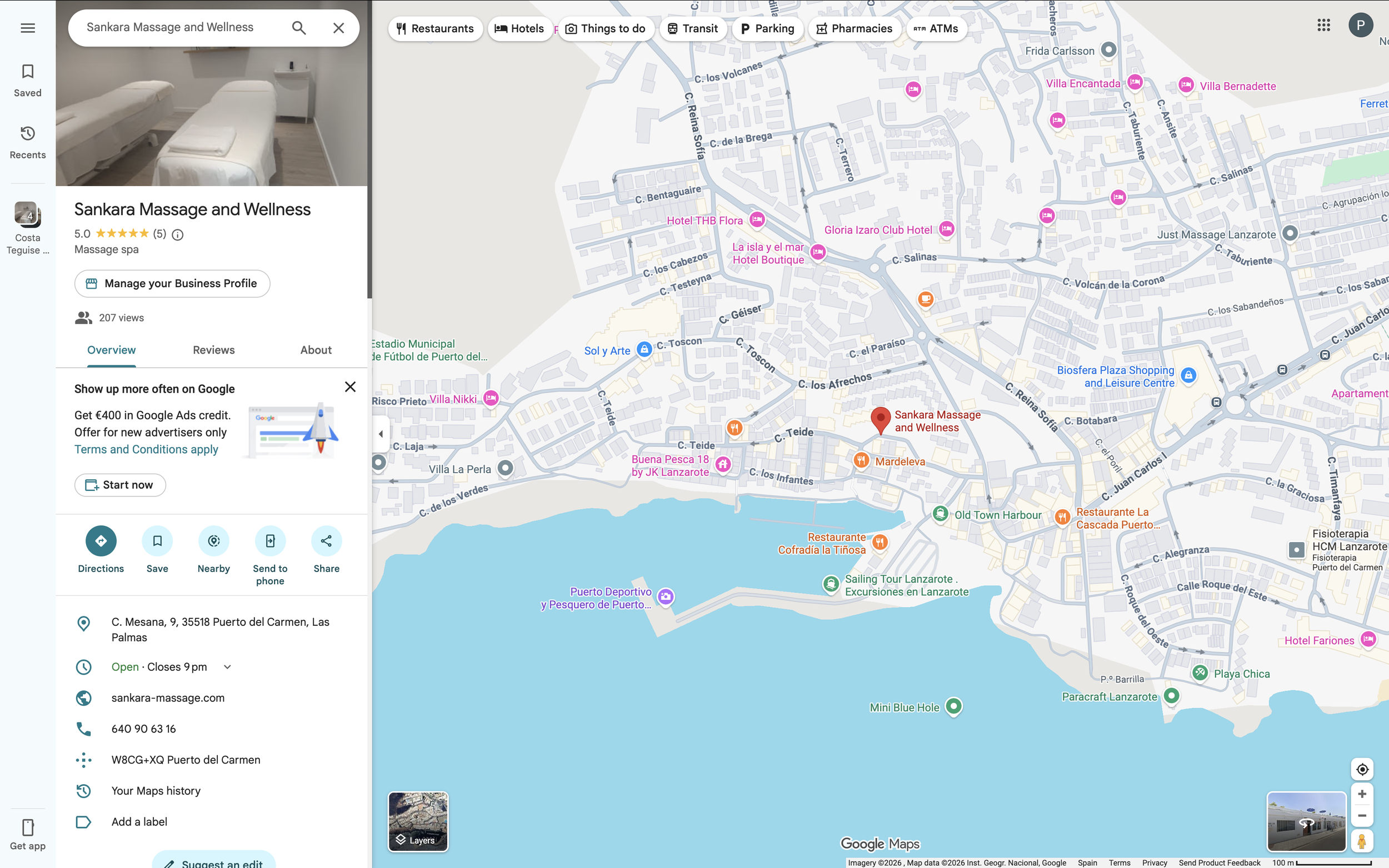1389x868 pixels.
Task: Show your location button
Action: pyautogui.click(x=1362, y=769)
